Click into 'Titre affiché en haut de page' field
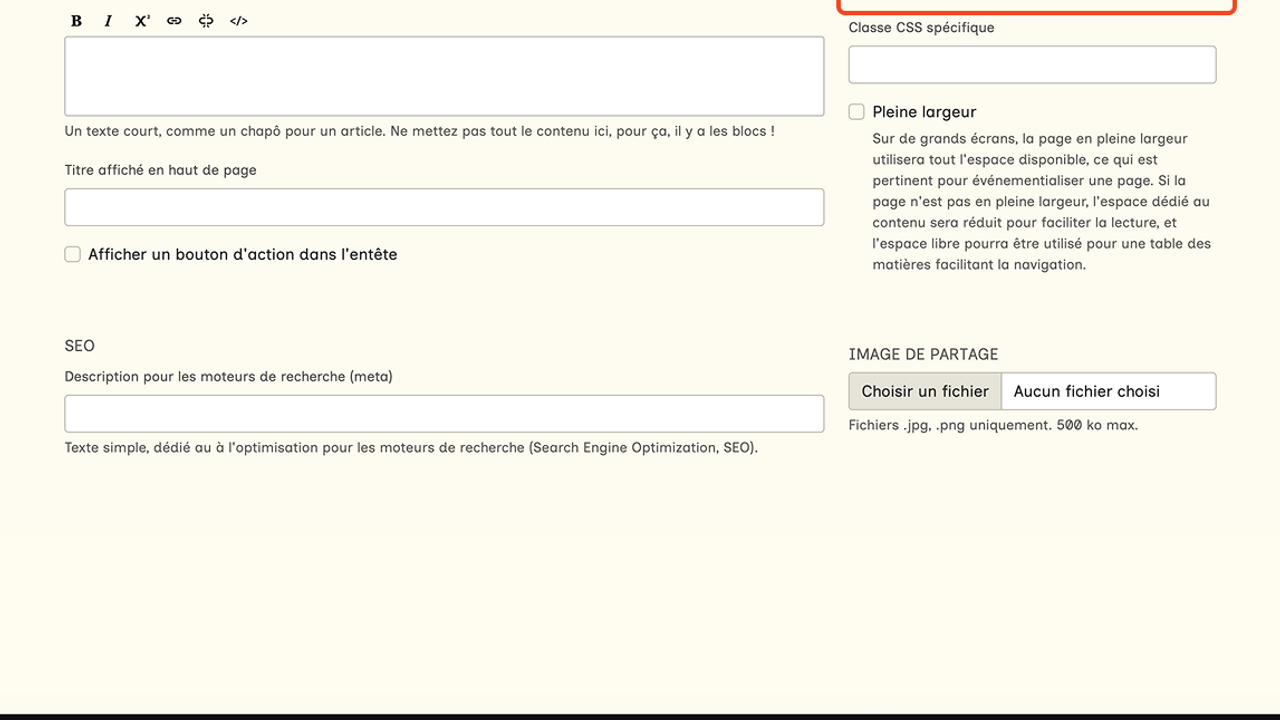 444,207
